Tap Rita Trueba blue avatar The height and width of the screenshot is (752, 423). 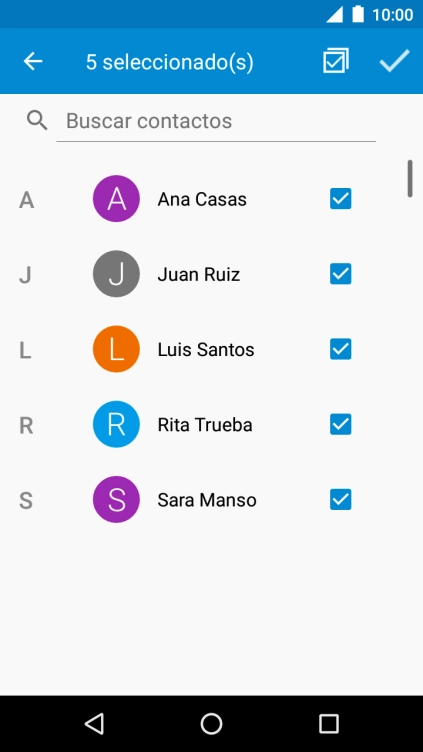tap(116, 424)
